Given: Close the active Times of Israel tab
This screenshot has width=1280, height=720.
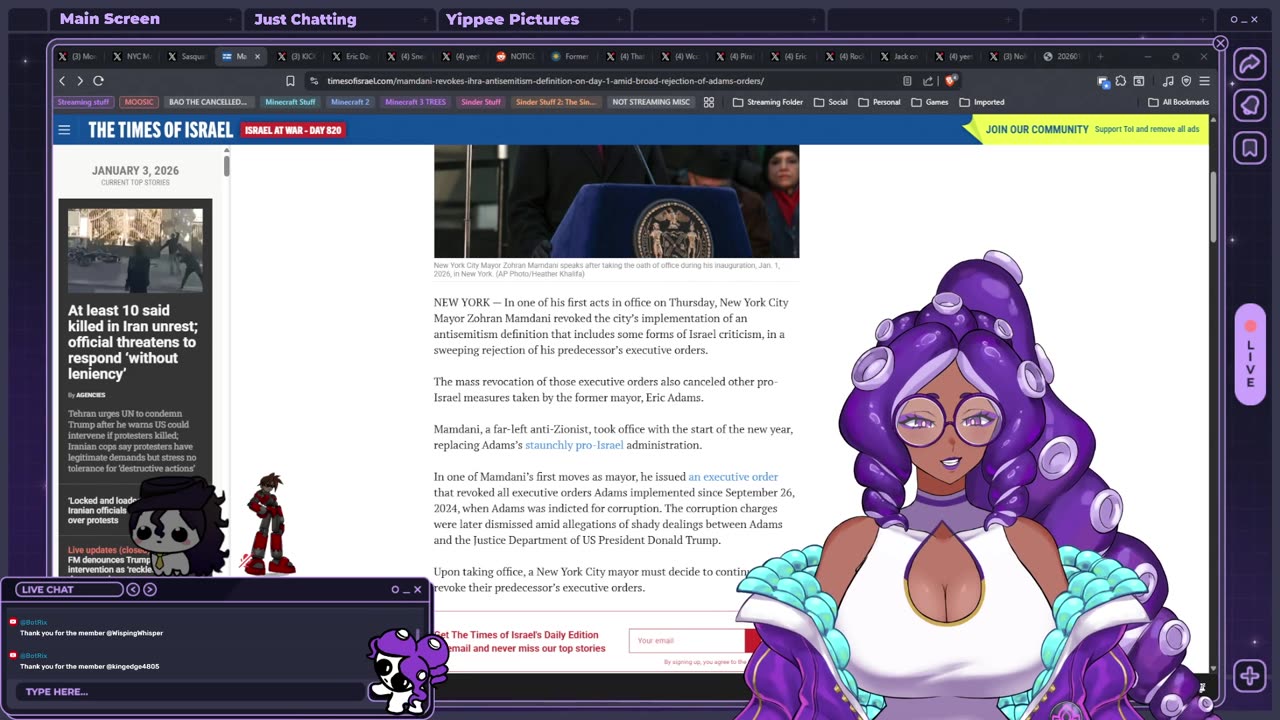Looking at the screenshot, I should (x=257, y=57).
